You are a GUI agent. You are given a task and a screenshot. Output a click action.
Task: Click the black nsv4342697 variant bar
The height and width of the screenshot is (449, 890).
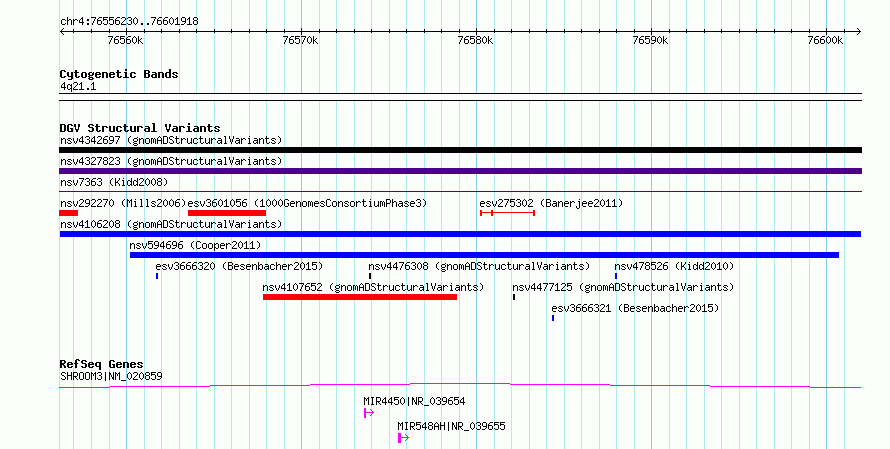(460, 150)
